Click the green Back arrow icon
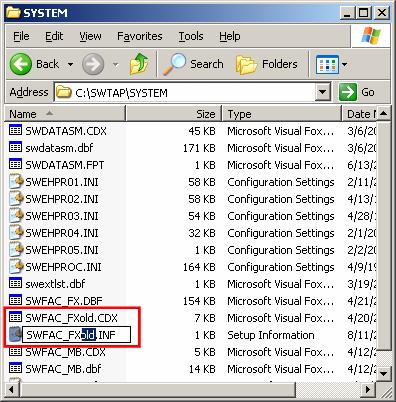The width and height of the screenshot is (396, 402). coord(21,64)
